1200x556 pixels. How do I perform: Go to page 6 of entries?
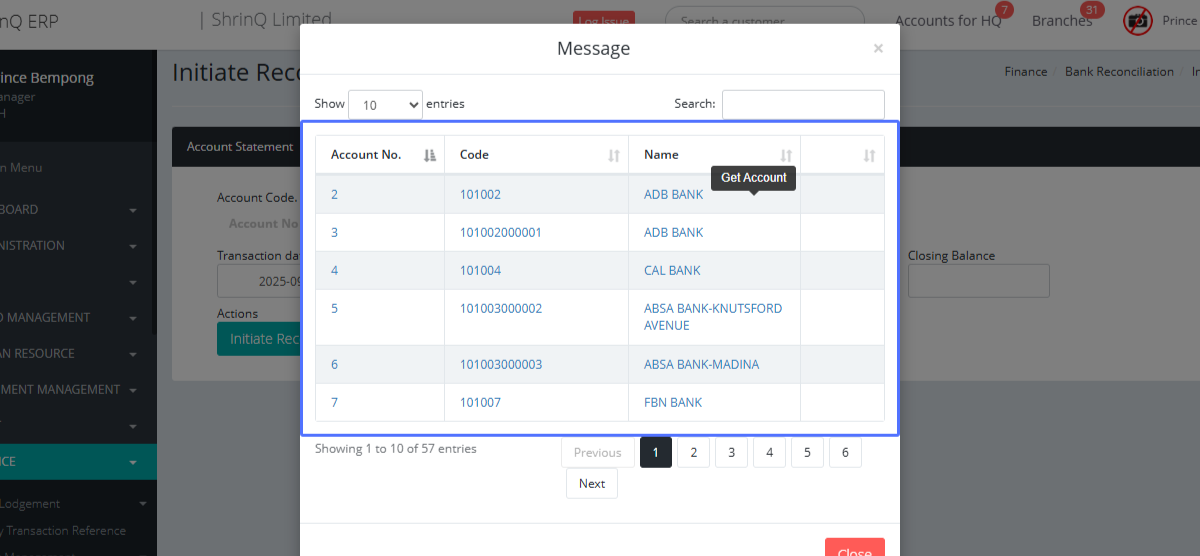tap(845, 453)
